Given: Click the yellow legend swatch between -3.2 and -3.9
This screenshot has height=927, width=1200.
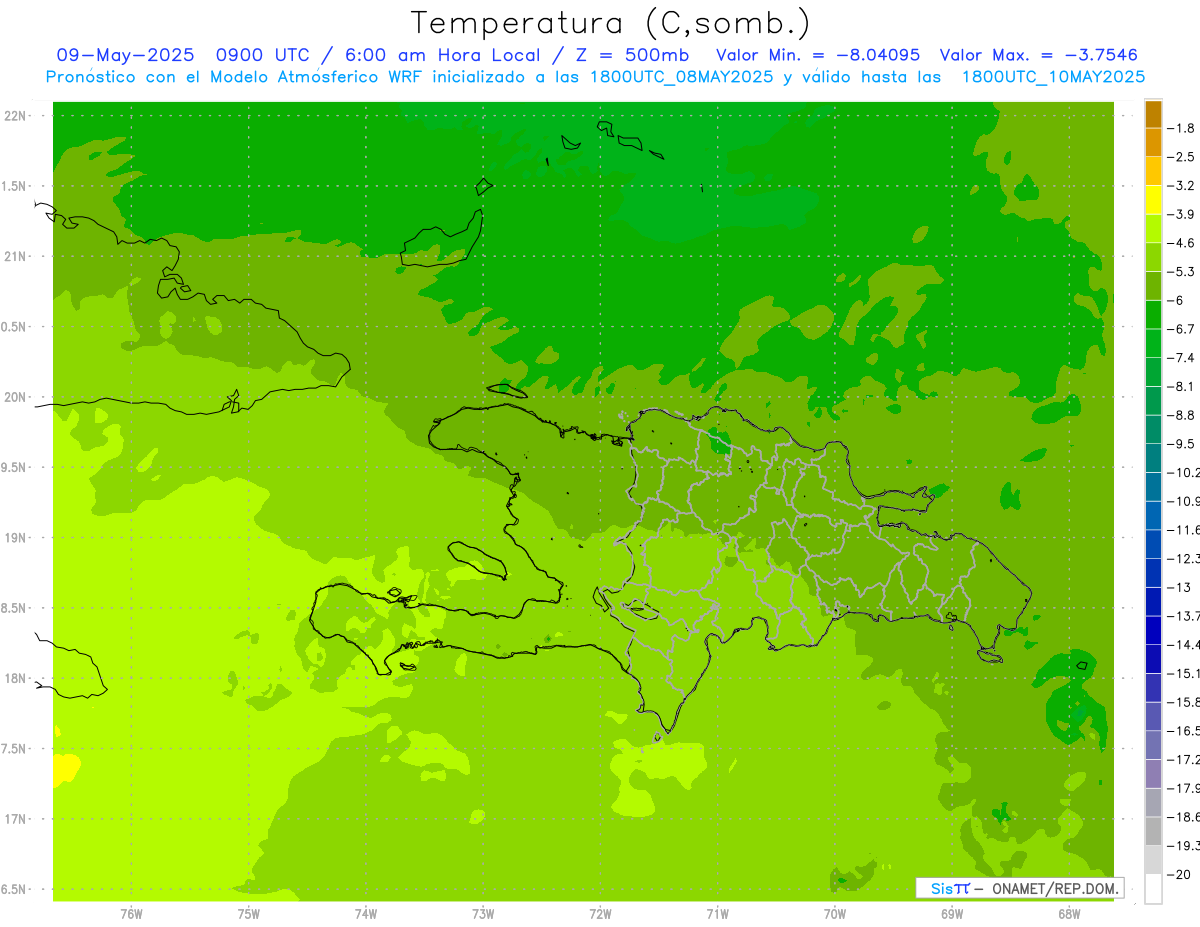Looking at the screenshot, I should click(x=1153, y=200).
